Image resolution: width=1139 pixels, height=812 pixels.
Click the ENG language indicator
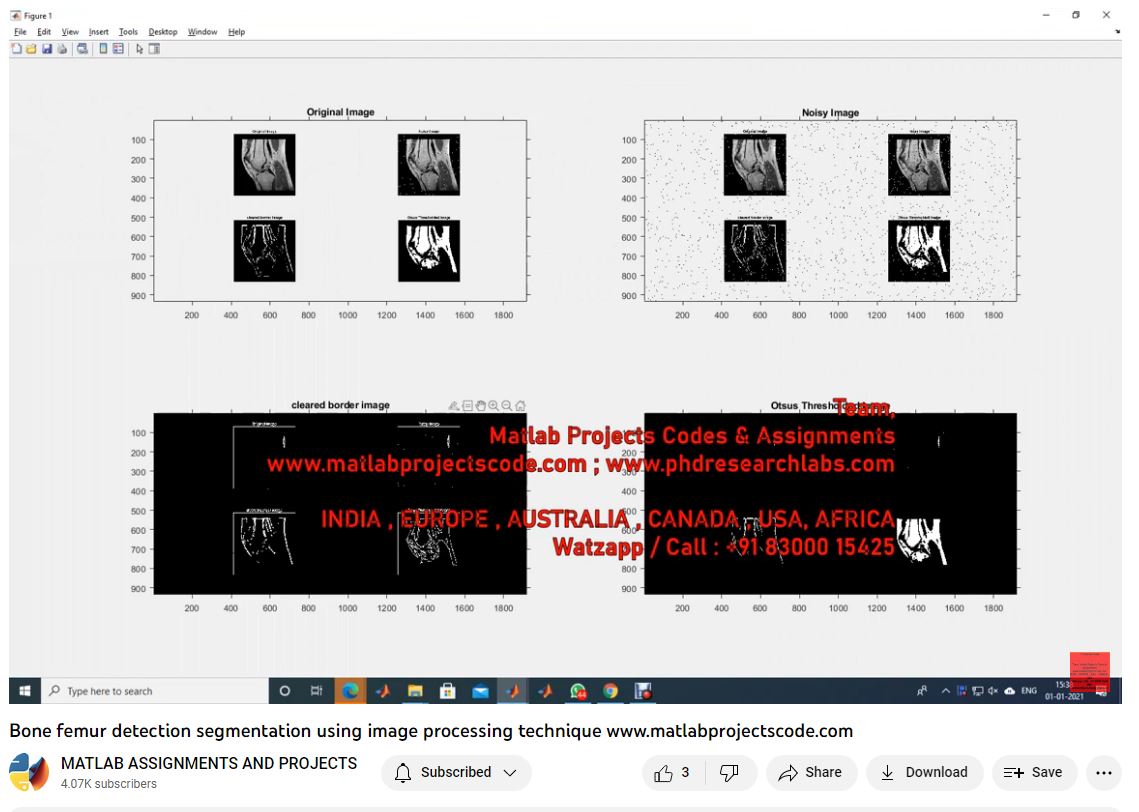tap(1029, 691)
